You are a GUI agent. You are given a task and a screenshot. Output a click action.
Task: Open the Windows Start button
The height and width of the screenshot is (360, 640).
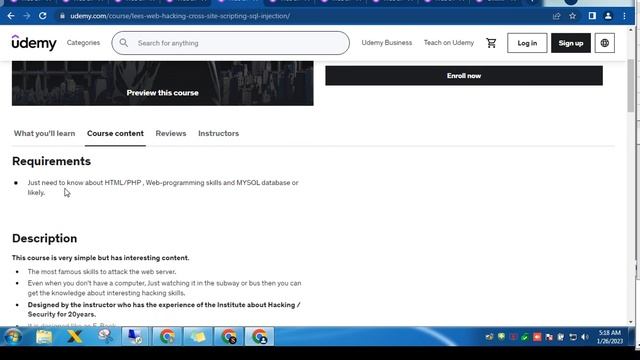click(x=13, y=337)
